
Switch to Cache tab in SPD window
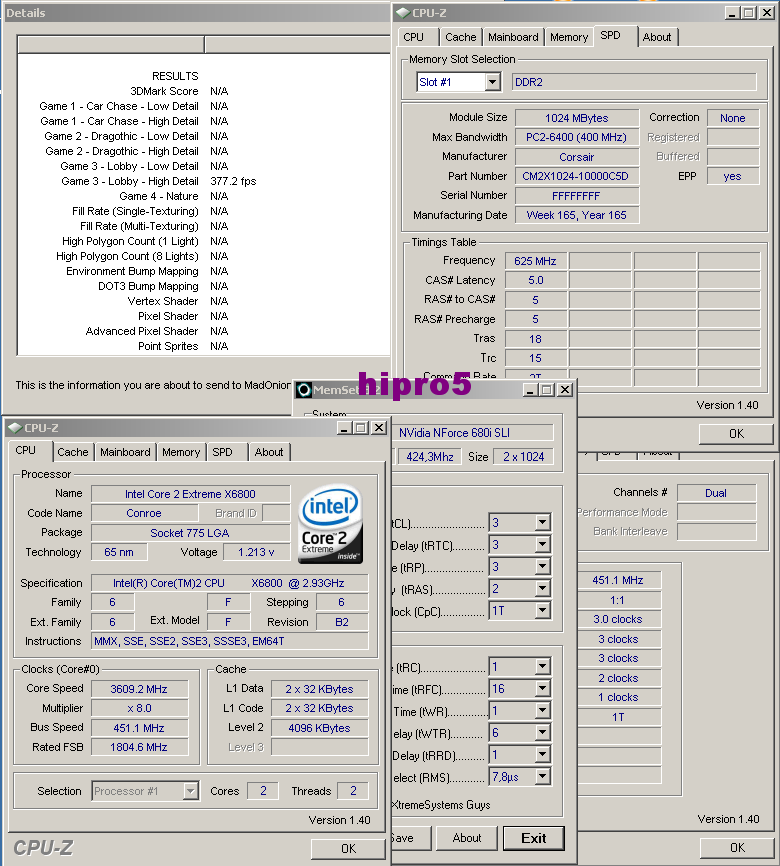tap(461, 37)
